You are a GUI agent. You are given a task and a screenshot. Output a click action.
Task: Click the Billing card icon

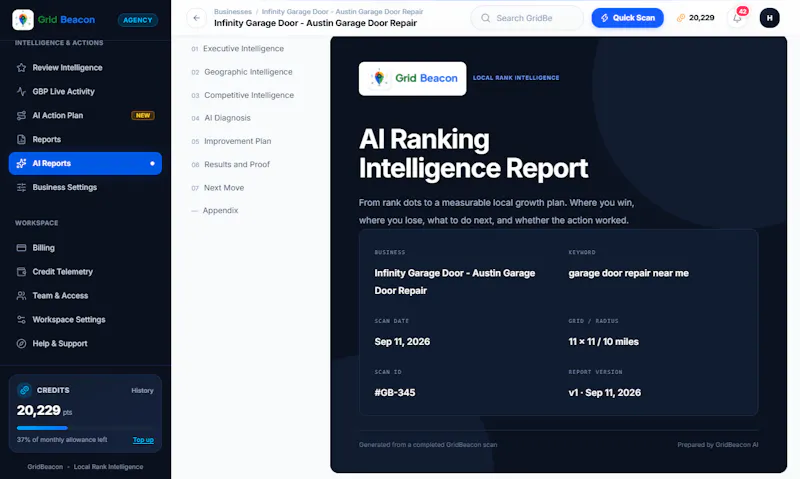[21, 247]
